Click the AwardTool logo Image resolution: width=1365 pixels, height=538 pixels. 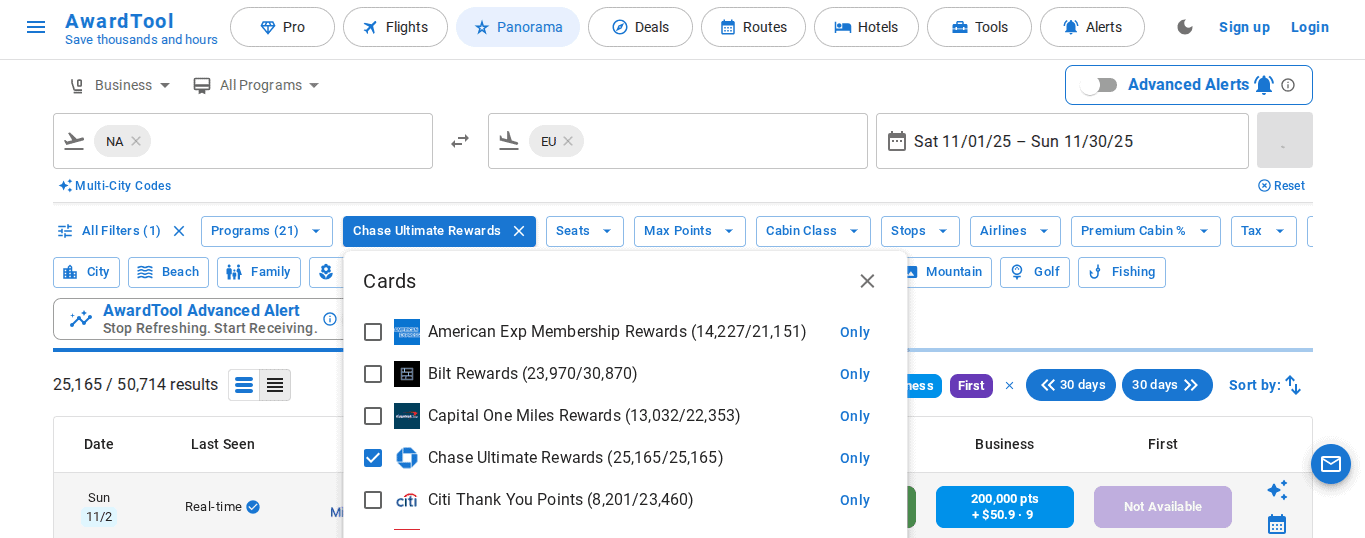141,28
